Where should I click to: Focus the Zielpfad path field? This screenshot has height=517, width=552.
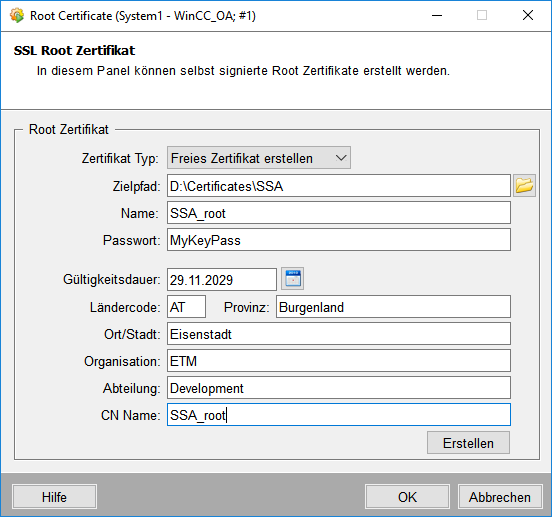[x=339, y=186]
